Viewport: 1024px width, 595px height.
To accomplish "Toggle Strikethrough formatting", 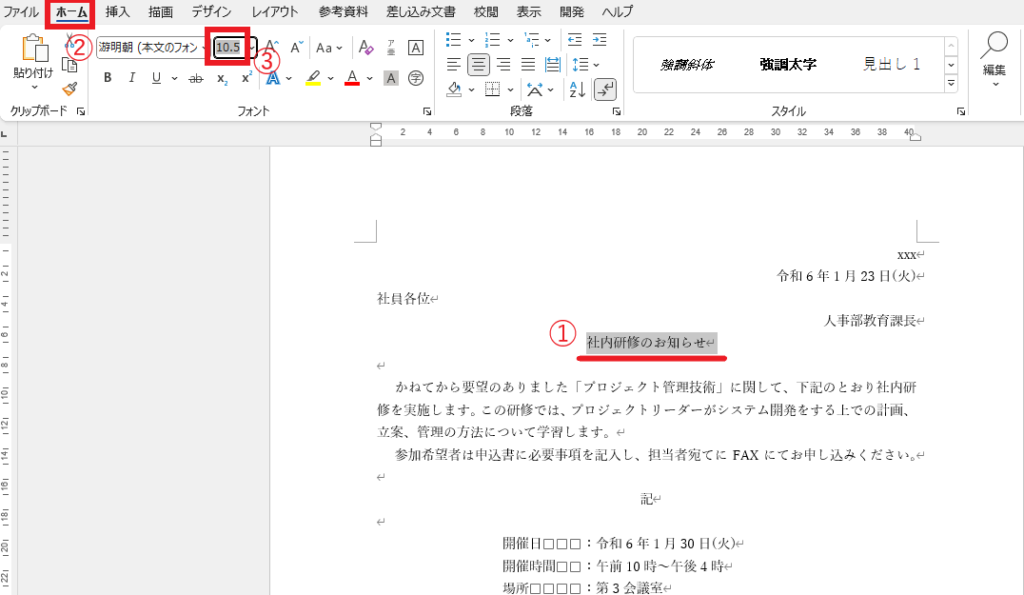I will click(x=196, y=78).
